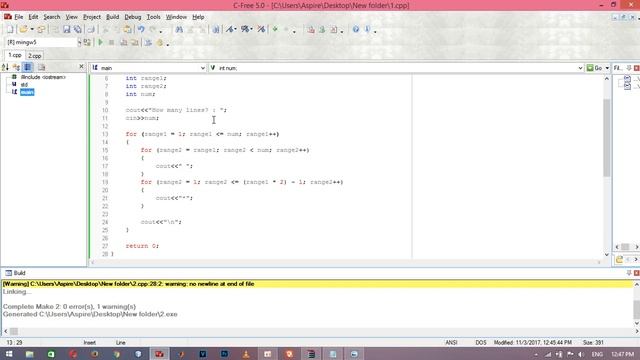Open the Search menu
This screenshot has width=640, height=360.
52,17
